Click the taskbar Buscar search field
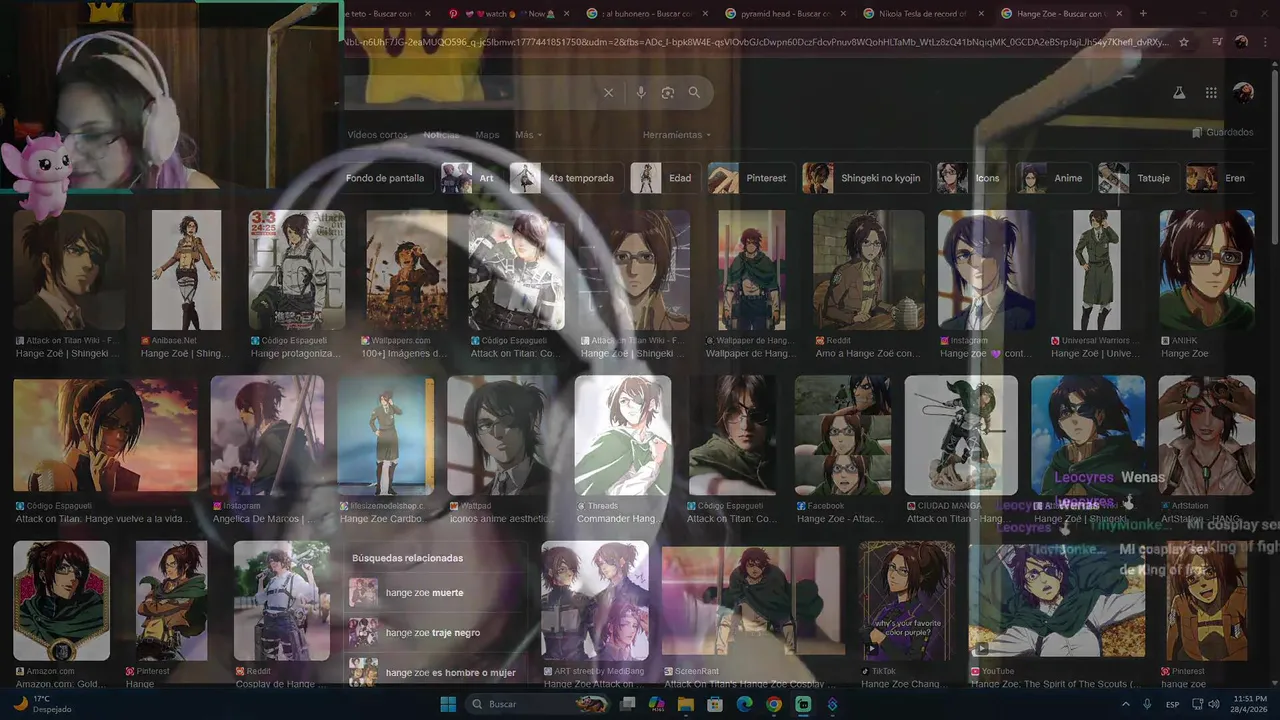Screen dimensions: 1280x720 [x=539, y=704]
